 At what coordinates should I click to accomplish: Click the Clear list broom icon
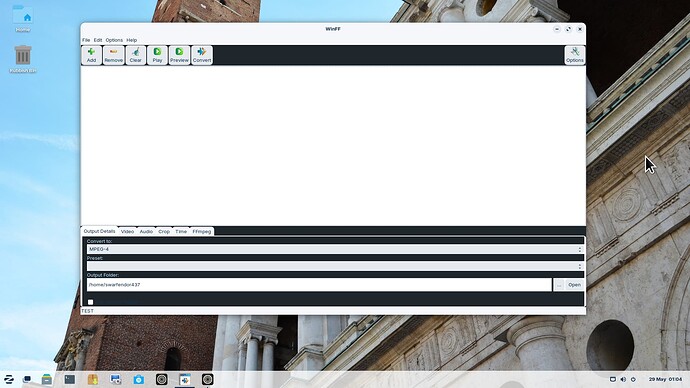coord(136,55)
